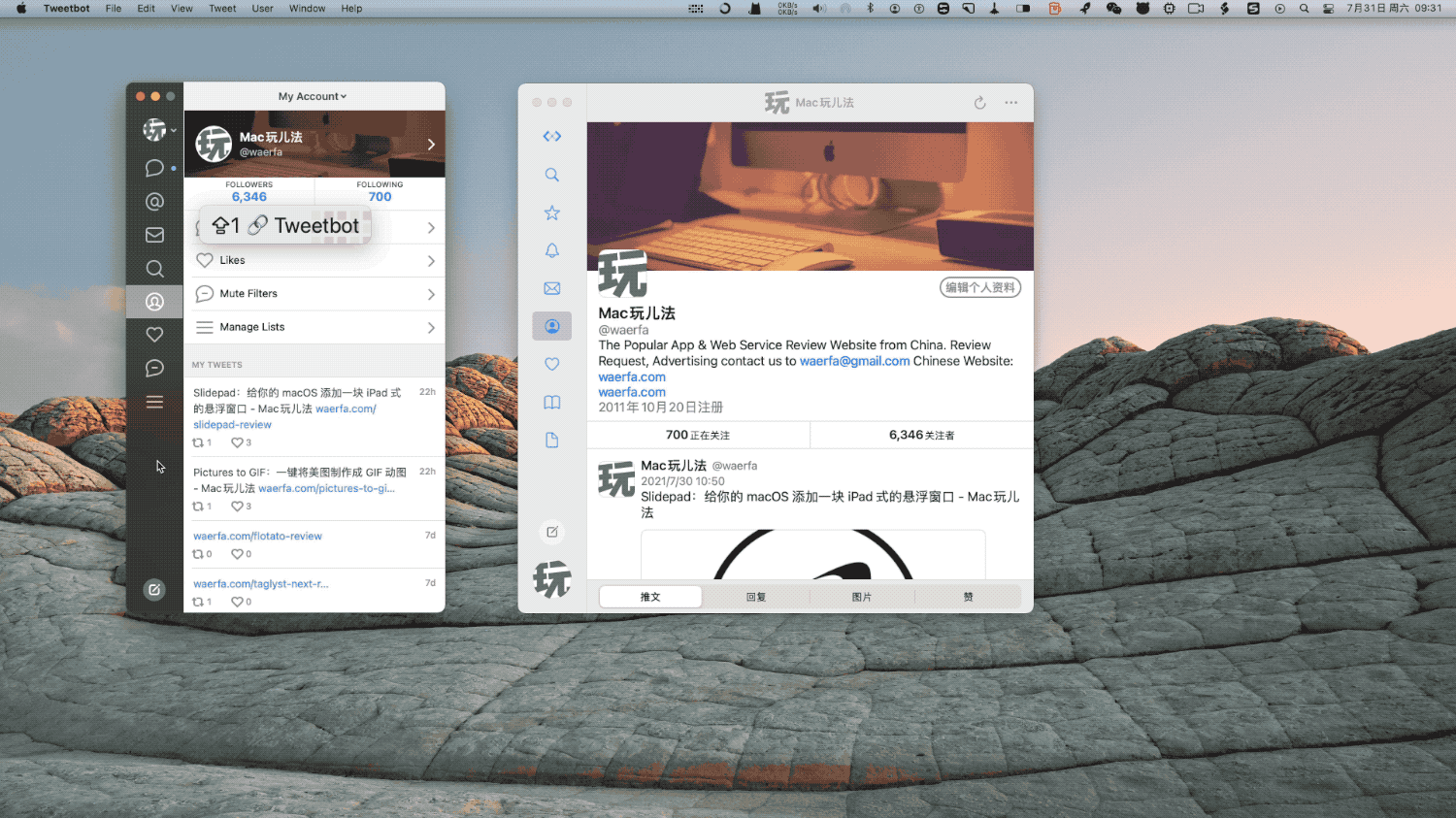This screenshot has width=1456, height=818.
Task: Open User menu in menu bar
Action: (x=263, y=9)
